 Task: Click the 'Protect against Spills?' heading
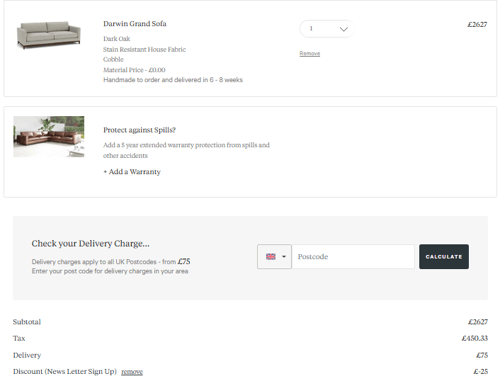click(139, 130)
